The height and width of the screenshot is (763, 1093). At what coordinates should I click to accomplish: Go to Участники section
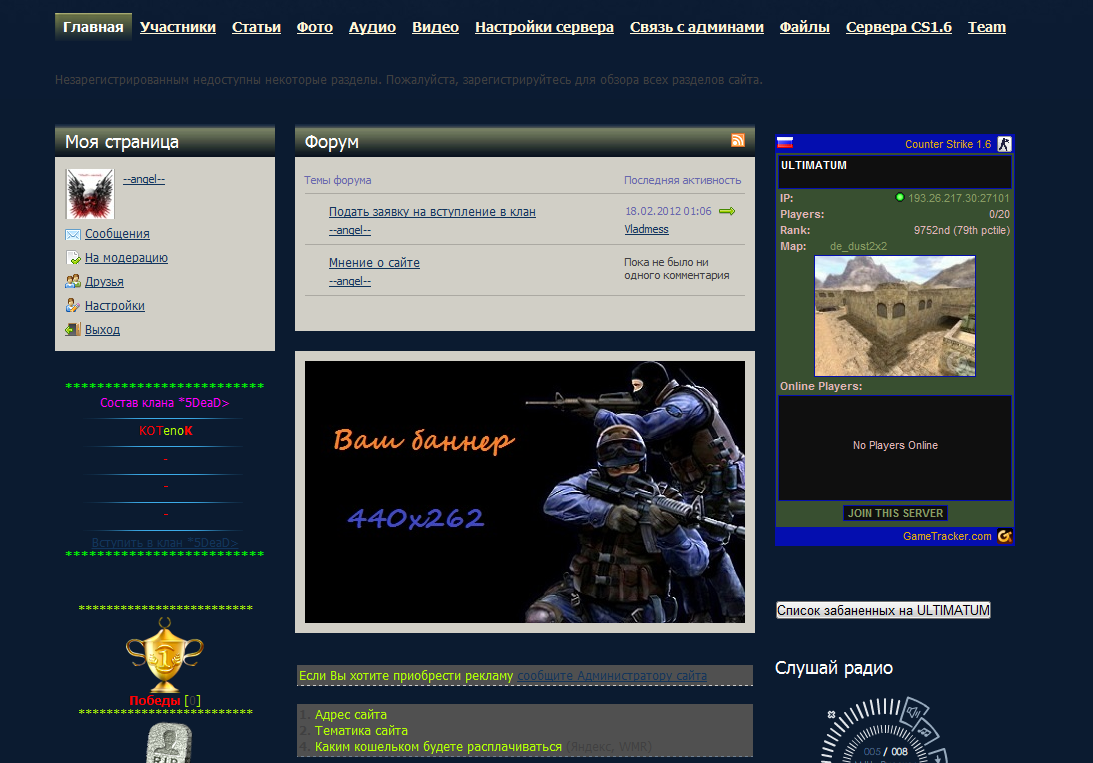(178, 27)
